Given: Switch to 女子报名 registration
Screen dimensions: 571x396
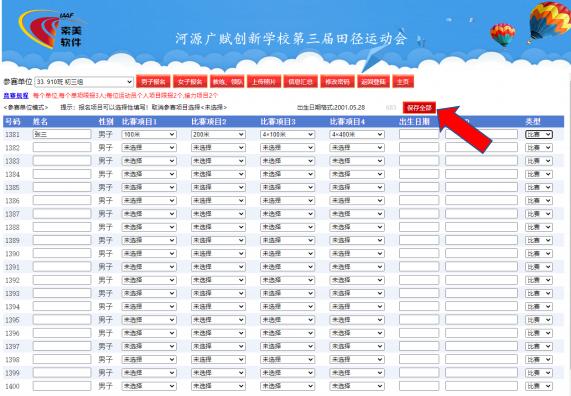Looking at the screenshot, I should 190,82.
